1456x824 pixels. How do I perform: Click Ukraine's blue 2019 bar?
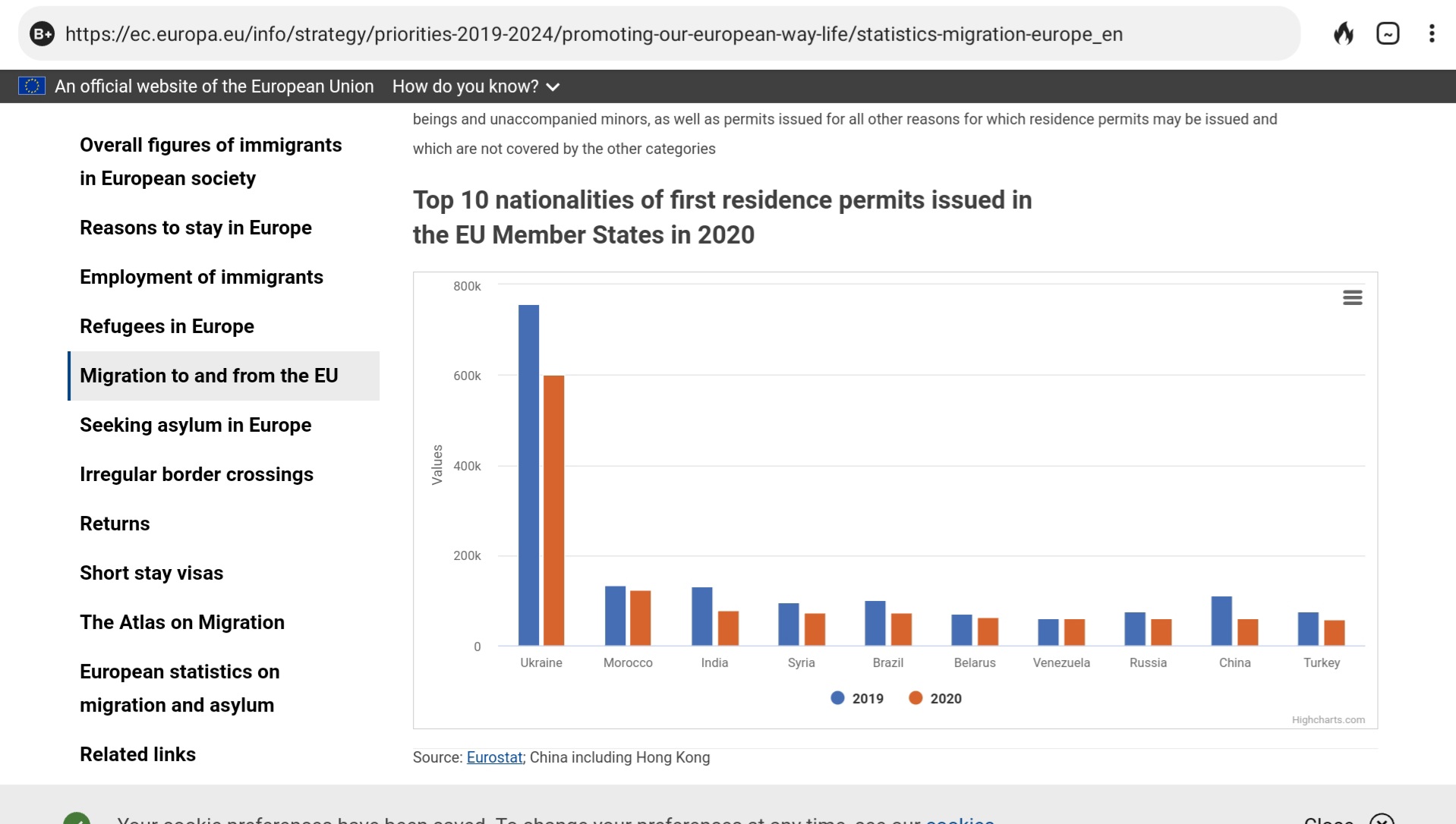(x=528, y=475)
